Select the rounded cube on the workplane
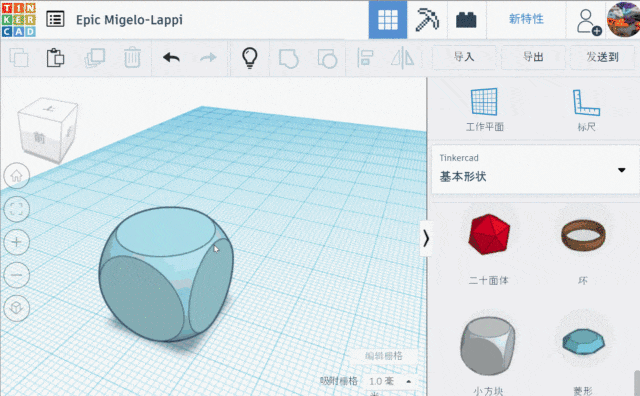The image size is (640, 396). [x=165, y=274]
